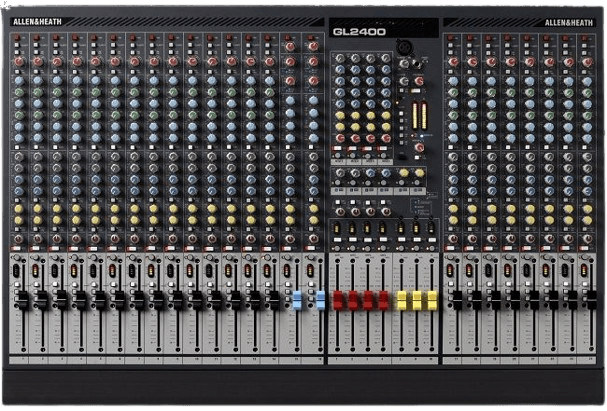Viewport: 607px width, 411px height.
Task: Click the leftmost red group fader
Action: coord(338,298)
